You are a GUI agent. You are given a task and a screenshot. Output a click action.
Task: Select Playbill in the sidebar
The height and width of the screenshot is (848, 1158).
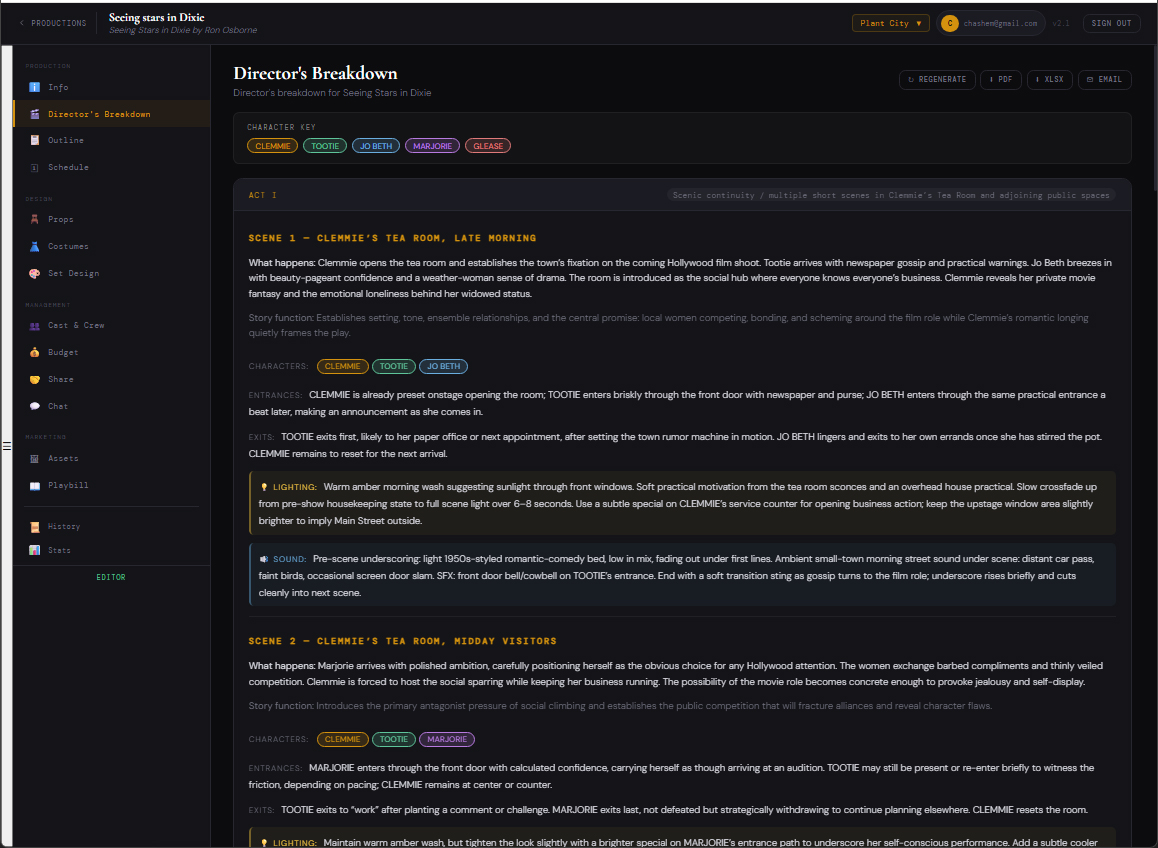click(x=112, y=485)
